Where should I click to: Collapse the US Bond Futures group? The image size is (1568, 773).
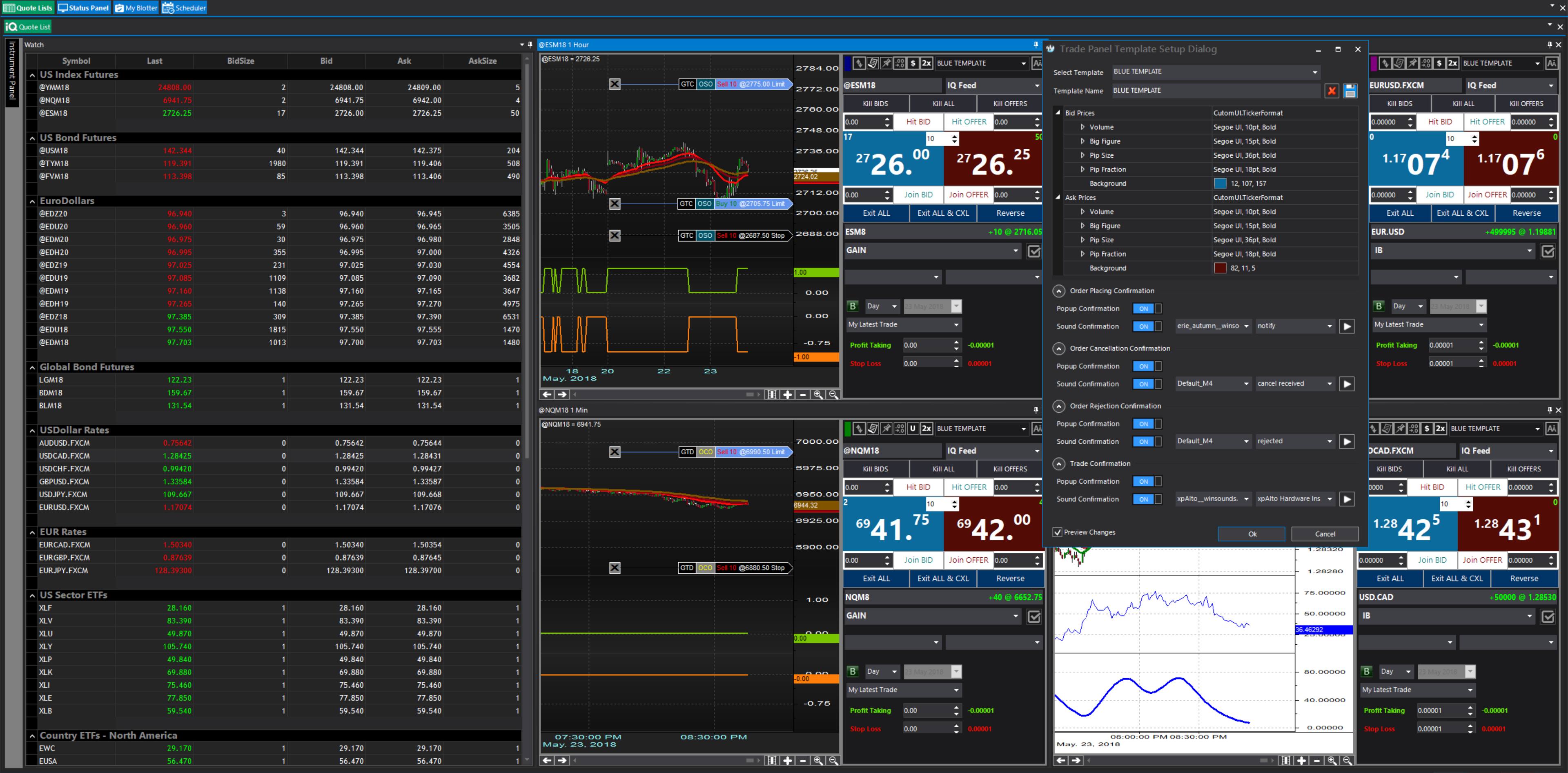[32, 138]
